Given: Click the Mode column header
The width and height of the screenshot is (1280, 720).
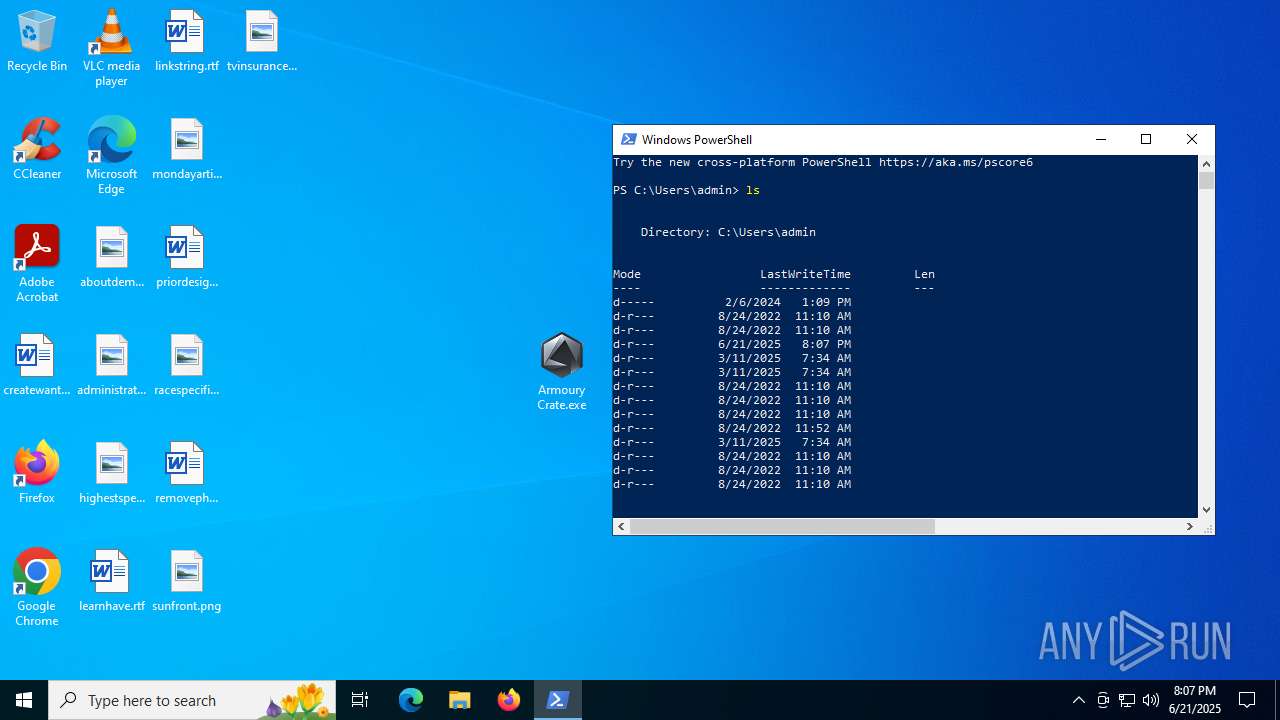Looking at the screenshot, I should coord(627,274).
